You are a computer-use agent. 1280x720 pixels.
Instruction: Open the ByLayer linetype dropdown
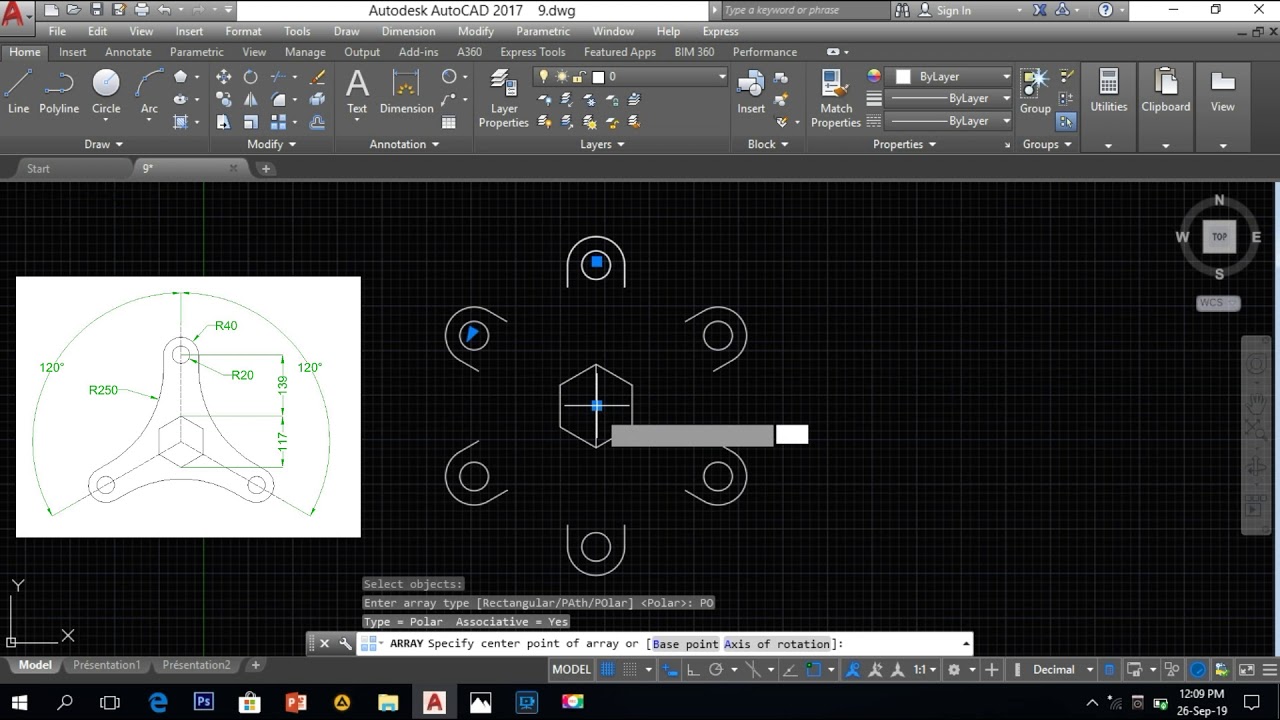click(950, 121)
